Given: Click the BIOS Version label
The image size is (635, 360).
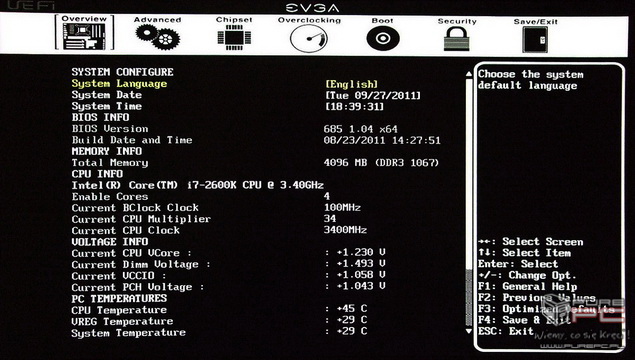Looking at the screenshot, I should pyautogui.click(x=110, y=129).
